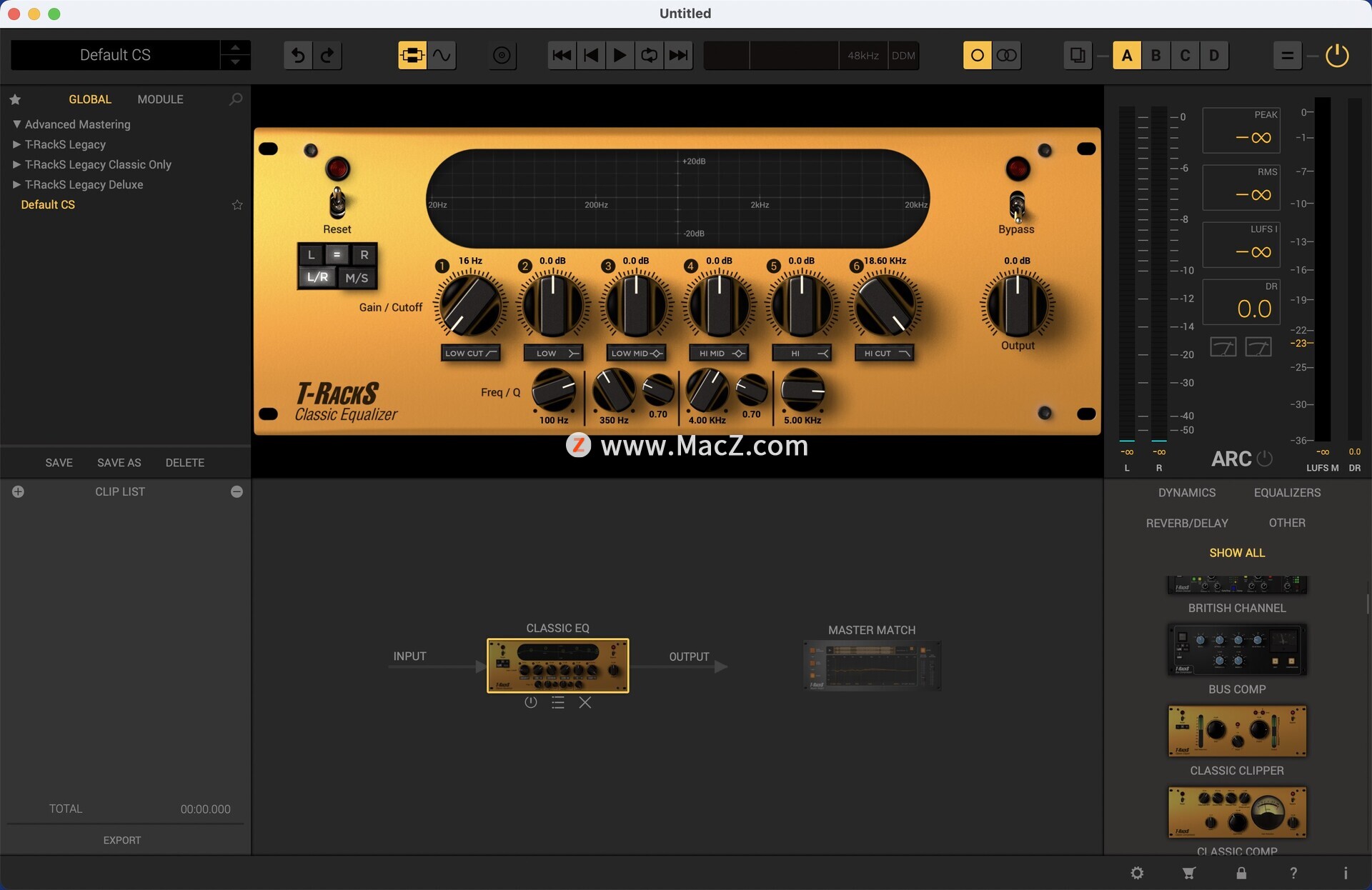Toggle the loop playback icon
1372x890 pixels.
[649, 55]
